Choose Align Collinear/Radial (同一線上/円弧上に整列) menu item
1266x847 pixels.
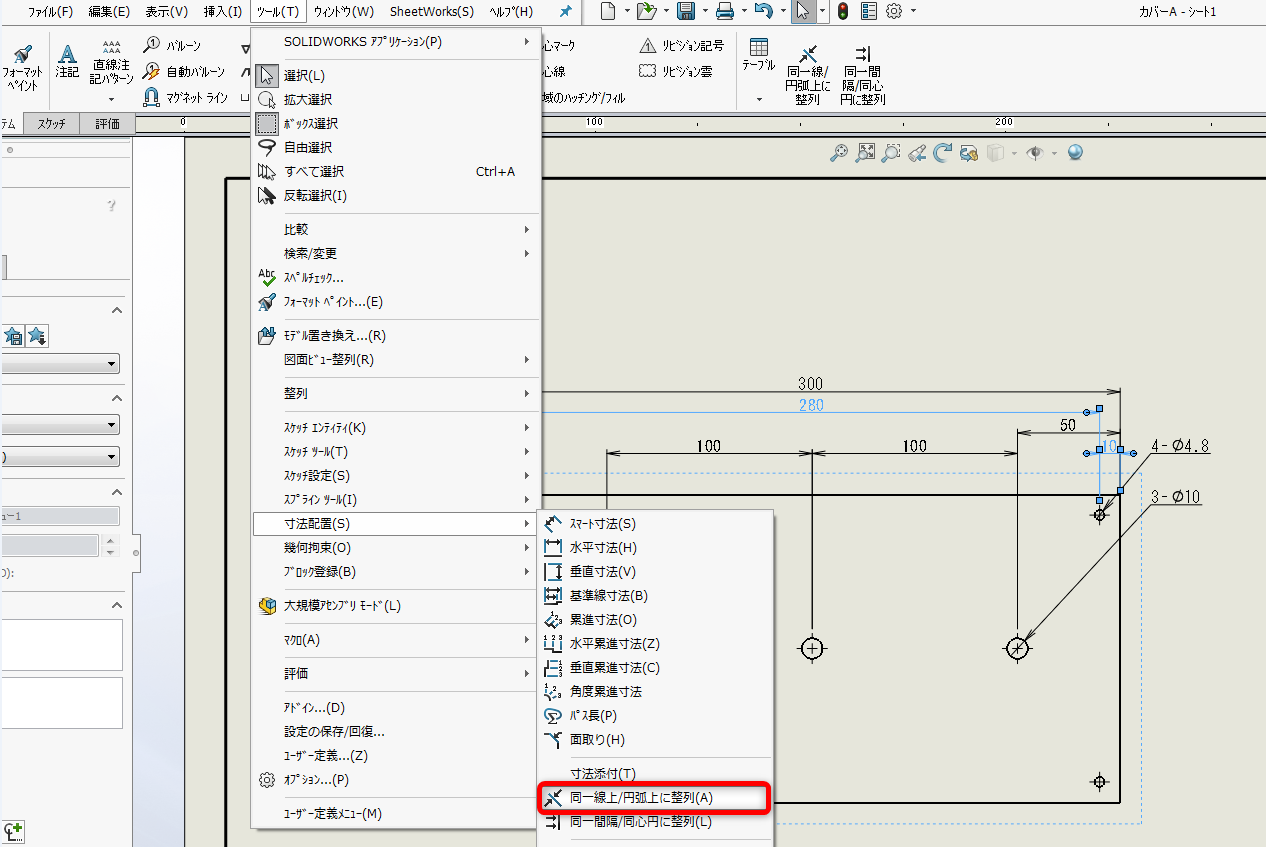coord(641,798)
